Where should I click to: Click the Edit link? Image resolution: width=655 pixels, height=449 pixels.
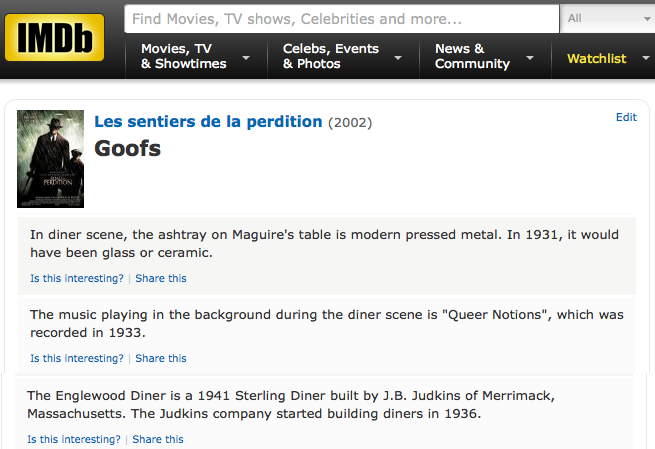pyautogui.click(x=626, y=117)
